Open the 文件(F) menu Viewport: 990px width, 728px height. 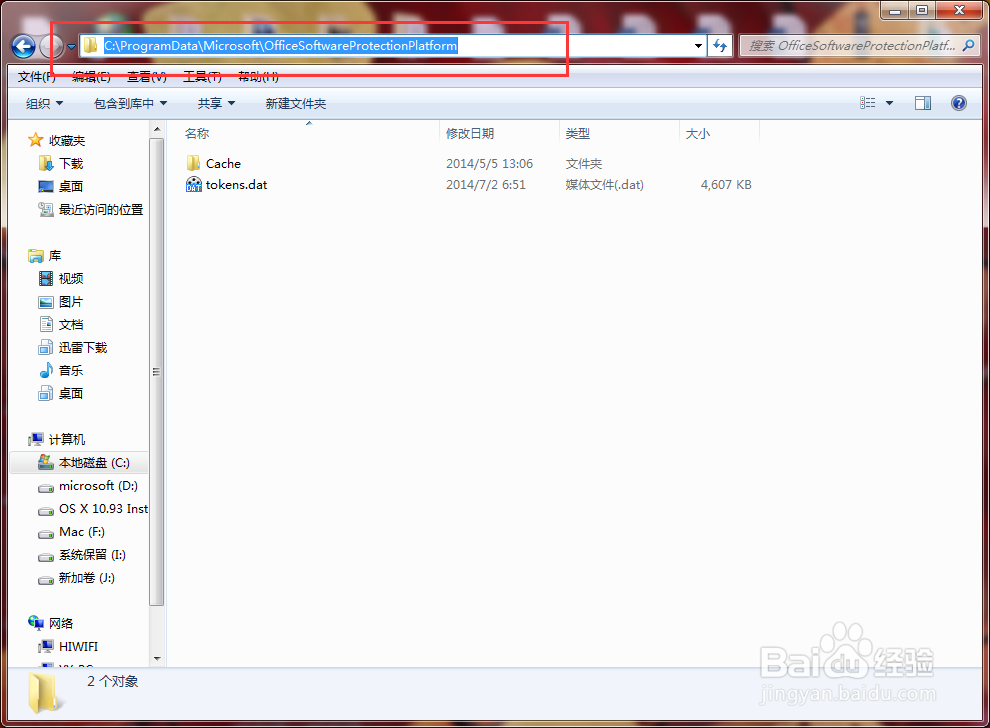tap(37, 76)
